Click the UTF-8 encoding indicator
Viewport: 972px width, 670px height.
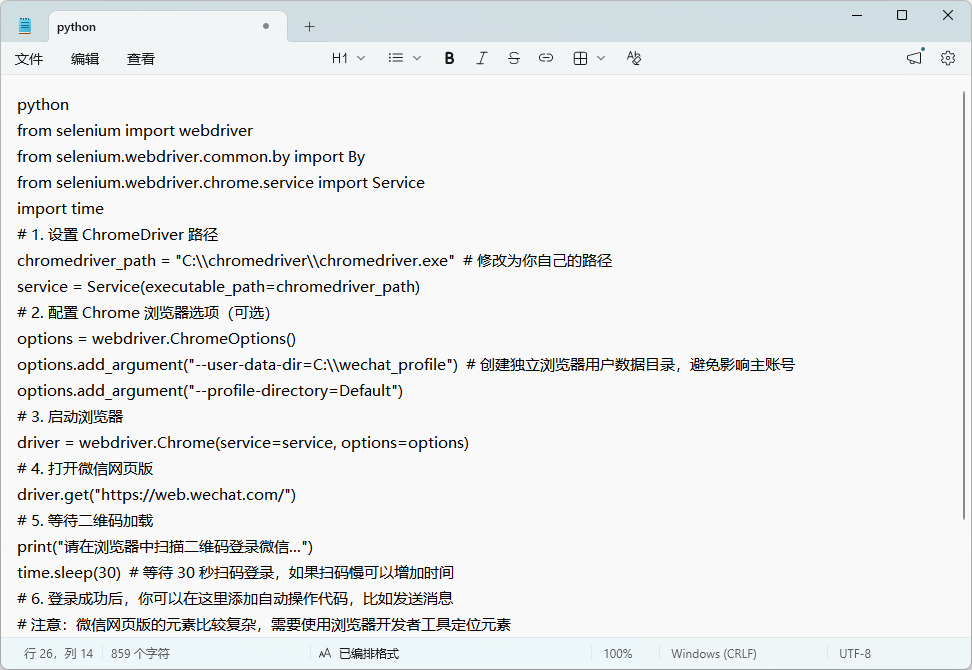point(855,653)
